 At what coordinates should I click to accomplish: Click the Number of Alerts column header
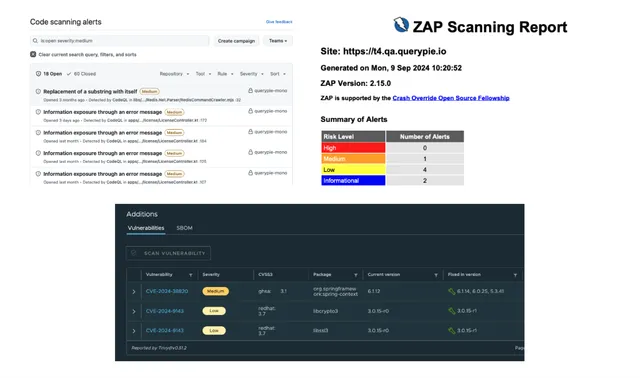425,137
